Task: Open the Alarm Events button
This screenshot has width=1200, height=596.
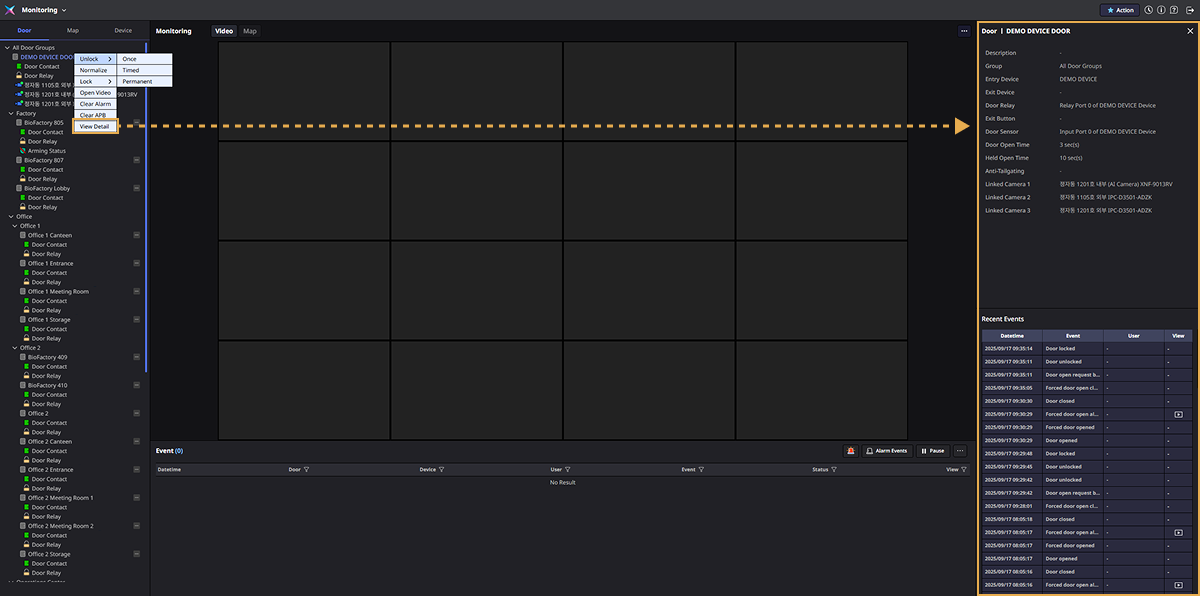Action: coord(887,451)
